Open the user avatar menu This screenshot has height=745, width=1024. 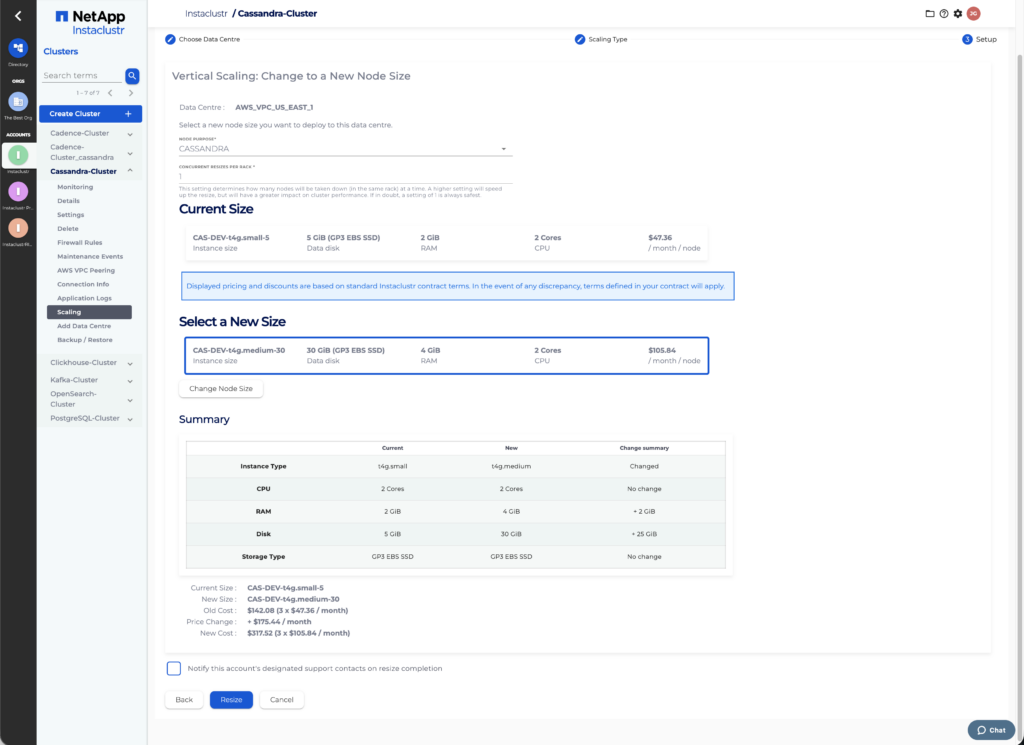pos(973,13)
